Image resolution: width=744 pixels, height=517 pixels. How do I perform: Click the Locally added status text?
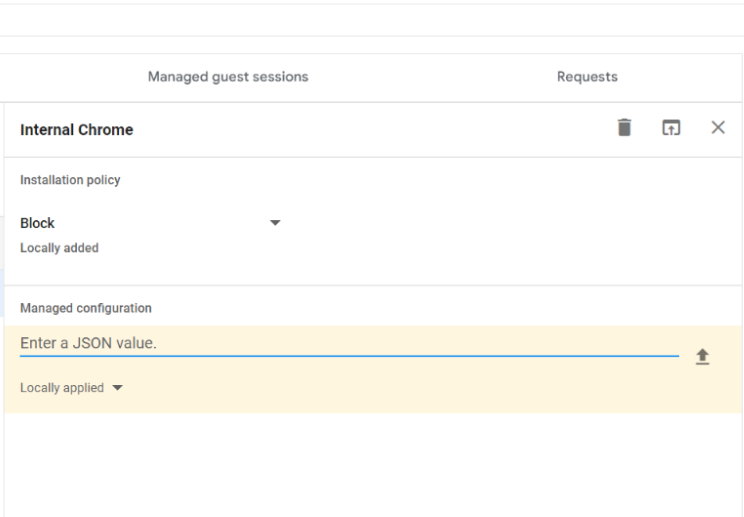pyautogui.click(x=59, y=248)
